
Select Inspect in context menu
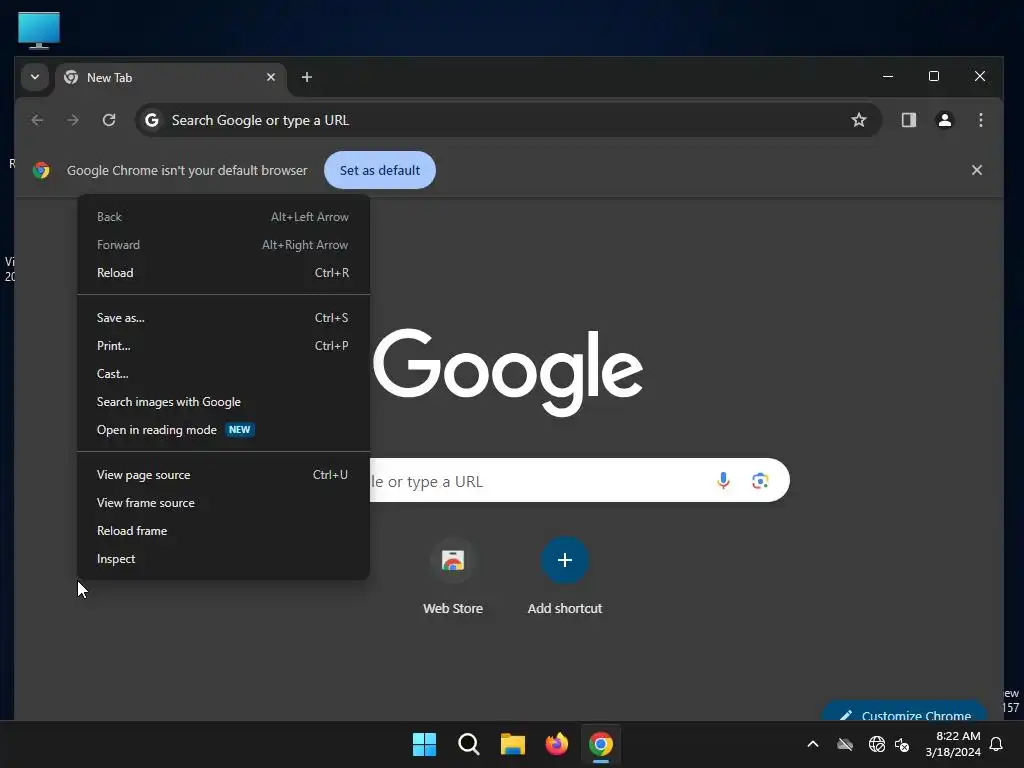223,559
